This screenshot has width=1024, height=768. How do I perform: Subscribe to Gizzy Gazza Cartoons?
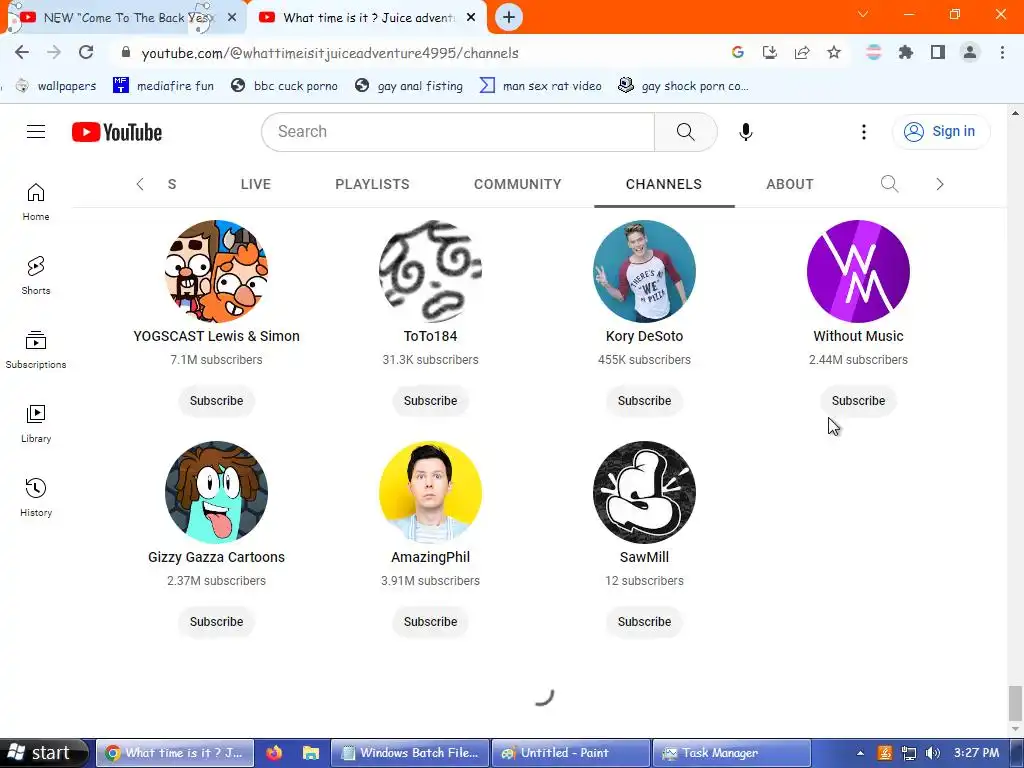216,621
